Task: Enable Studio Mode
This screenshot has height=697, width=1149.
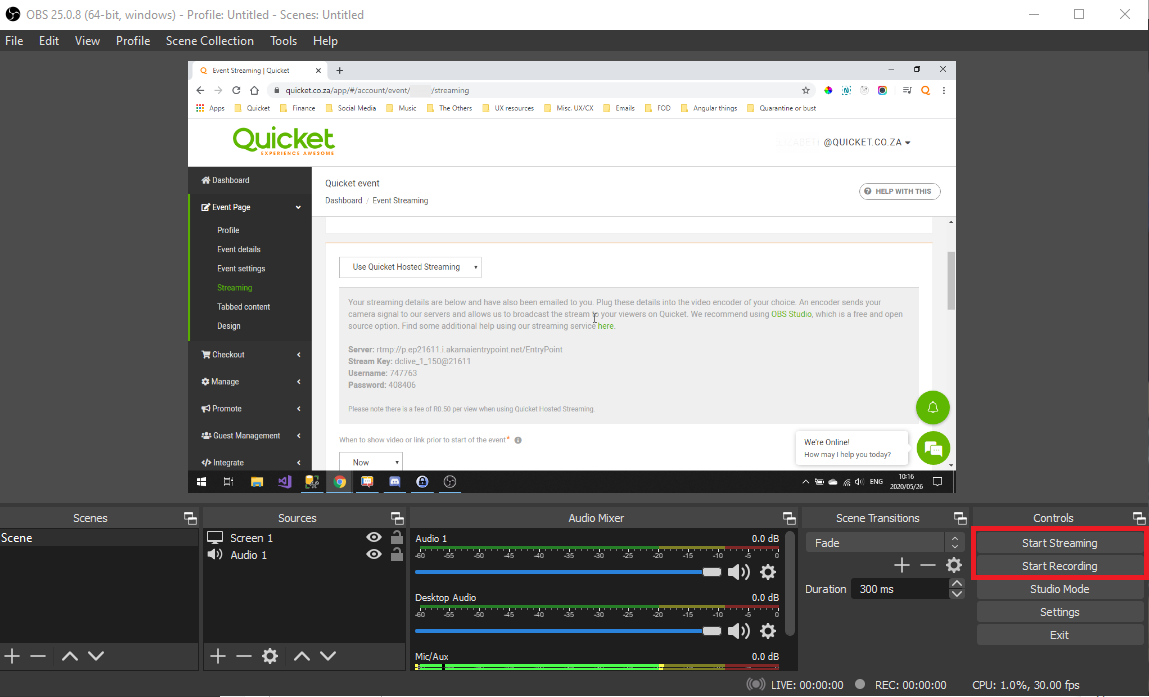Action: click(1059, 589)
